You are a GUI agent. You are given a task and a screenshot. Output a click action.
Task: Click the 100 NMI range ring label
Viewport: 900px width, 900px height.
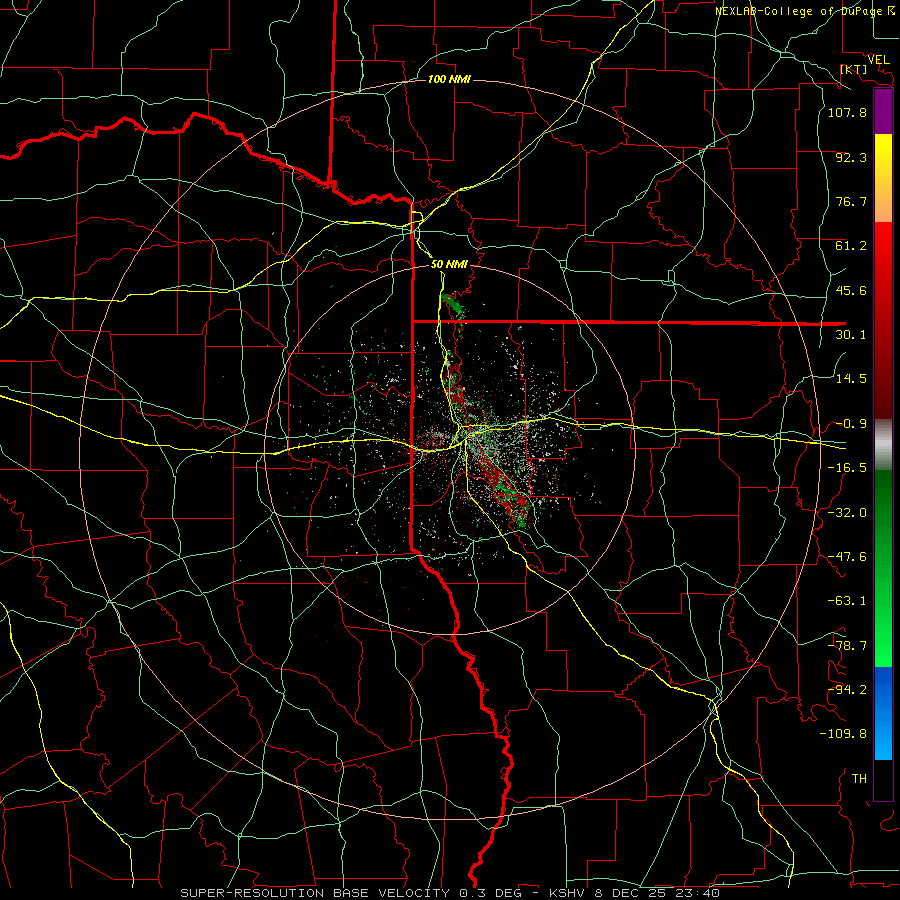(449, 79)
